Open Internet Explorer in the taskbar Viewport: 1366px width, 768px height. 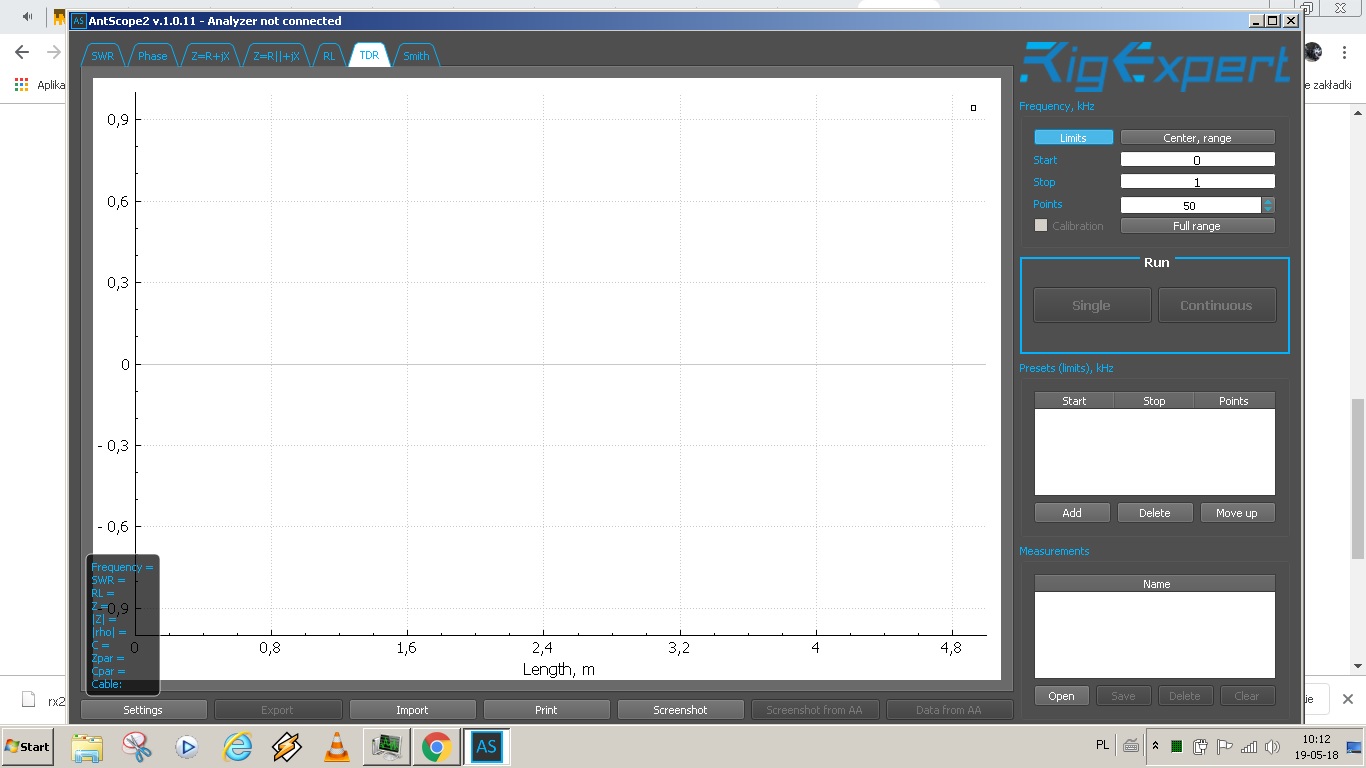[x=237, y=747]
